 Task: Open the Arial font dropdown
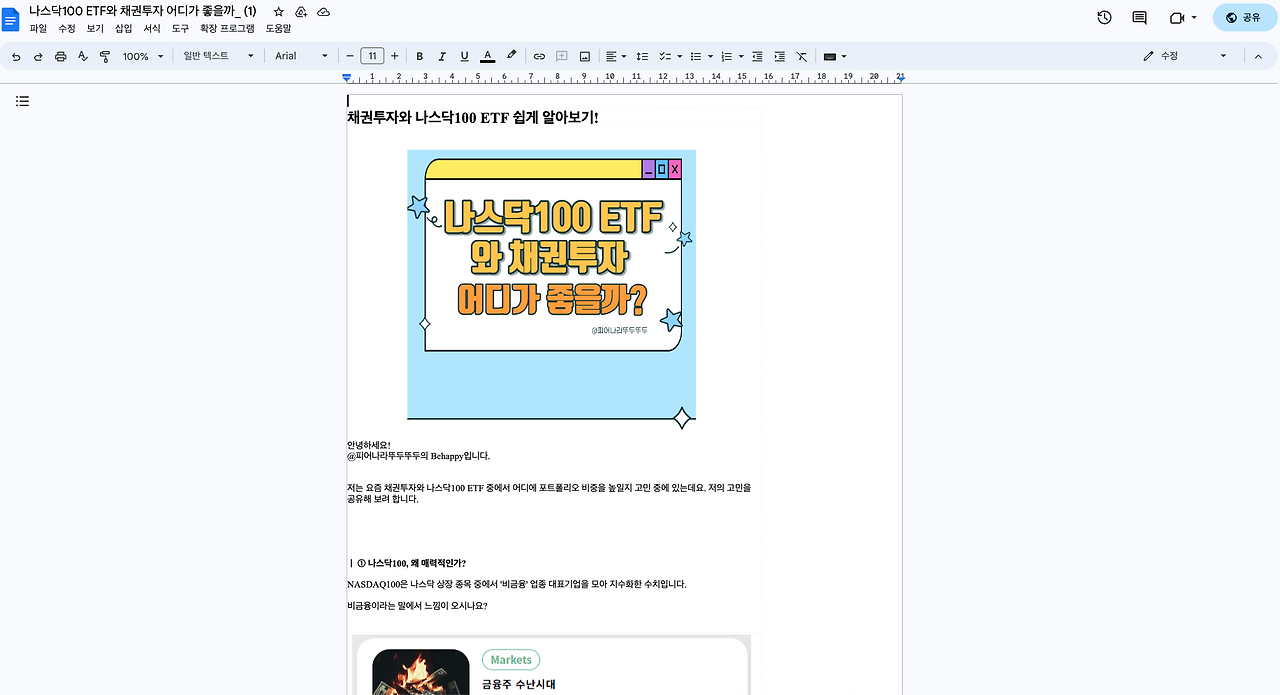(300, 56)
